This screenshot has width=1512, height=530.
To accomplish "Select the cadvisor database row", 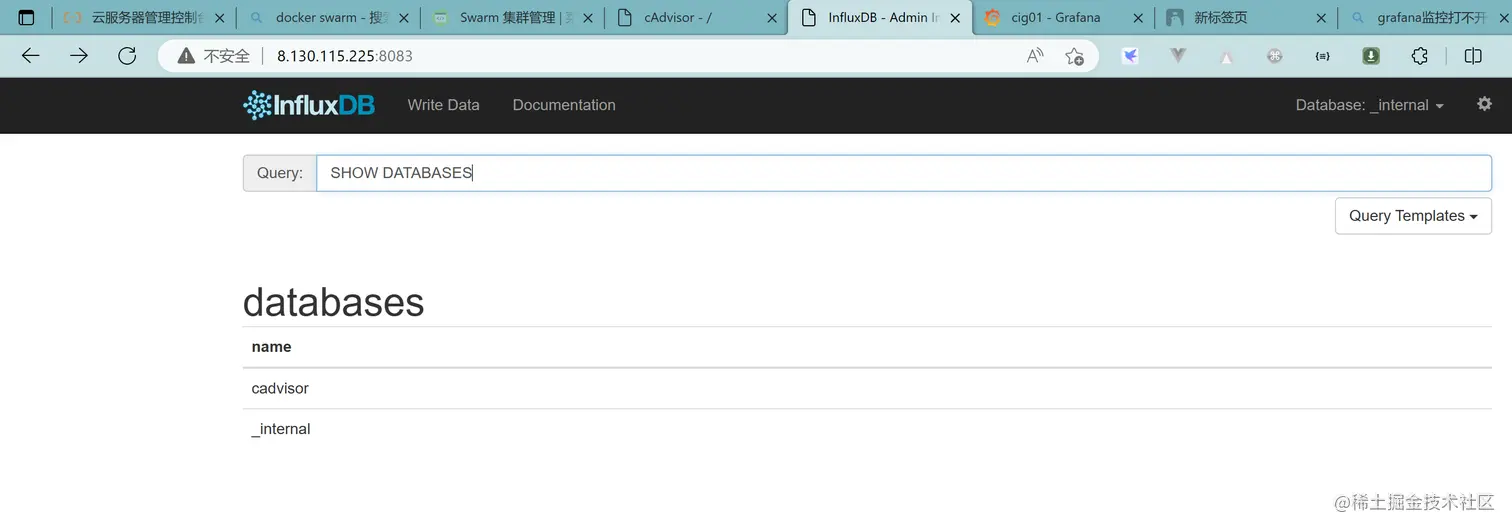I will pyautogui.click(x=867, y=388).
